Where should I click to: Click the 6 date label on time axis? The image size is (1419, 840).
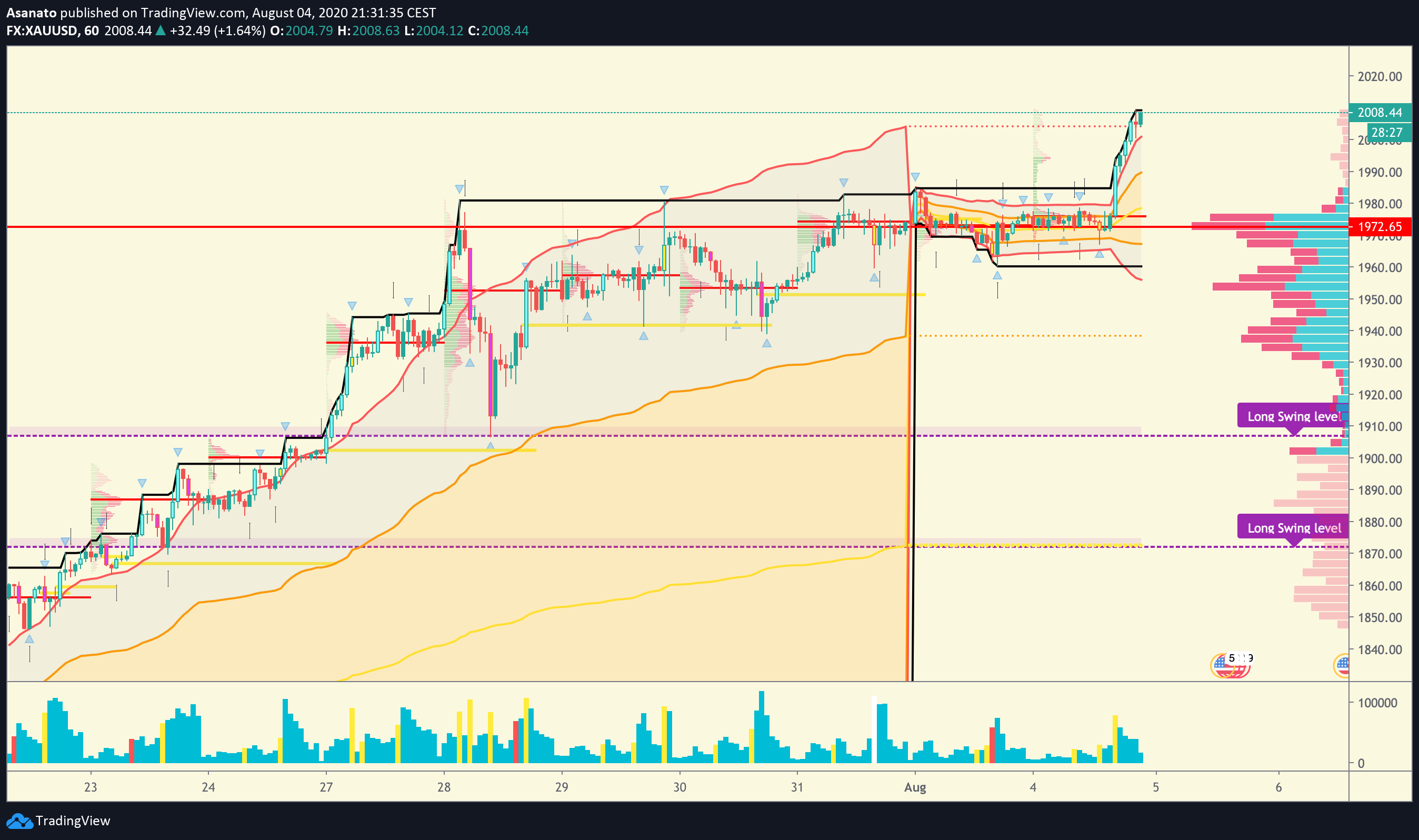tap(1278, 787)
